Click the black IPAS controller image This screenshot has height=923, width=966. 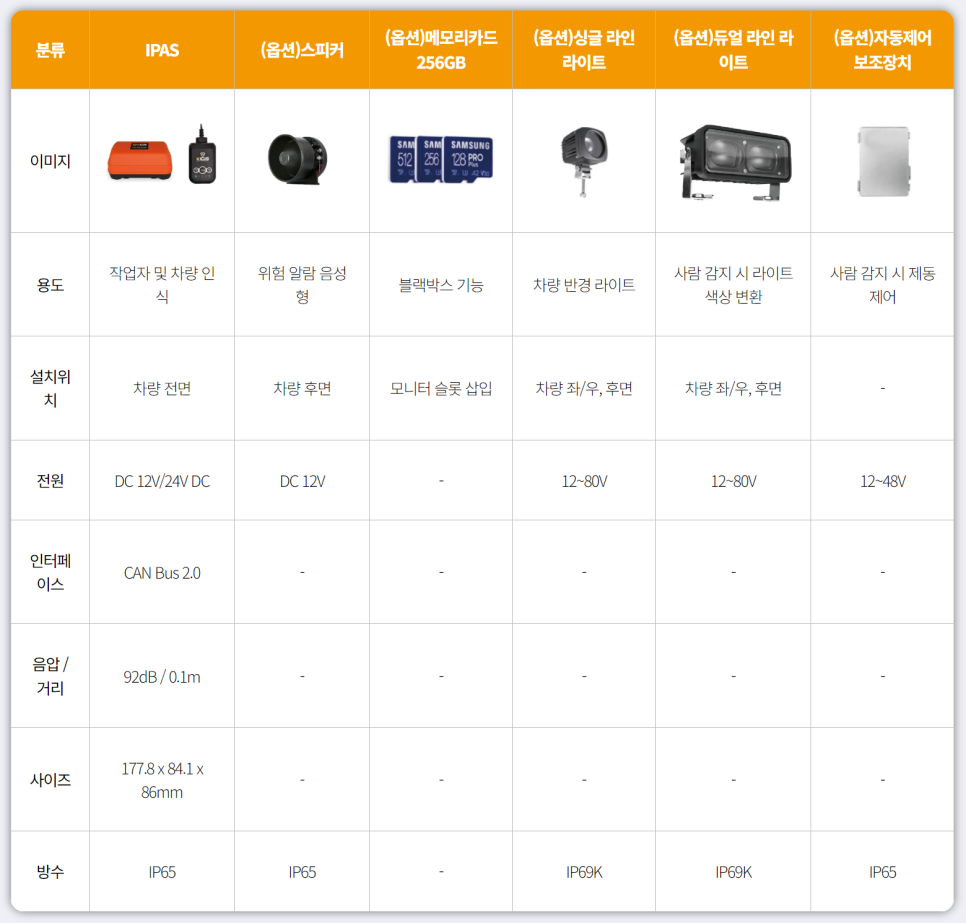pos(203,158)
